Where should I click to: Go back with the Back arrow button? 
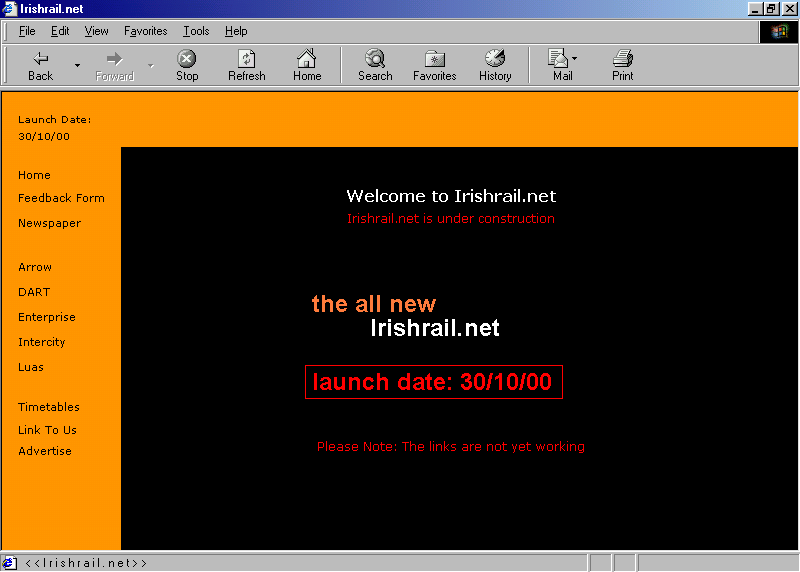point(40,65)
